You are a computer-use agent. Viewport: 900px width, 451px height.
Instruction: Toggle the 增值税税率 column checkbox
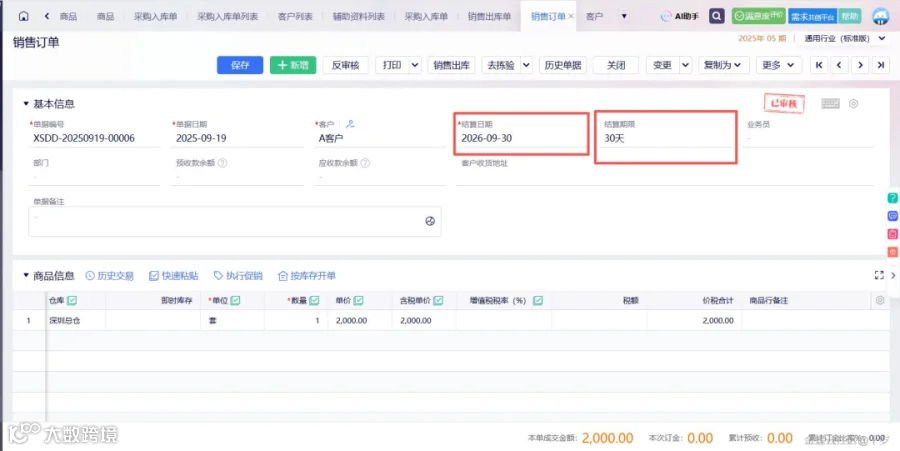pyautogui.click(x=538, y=300)
